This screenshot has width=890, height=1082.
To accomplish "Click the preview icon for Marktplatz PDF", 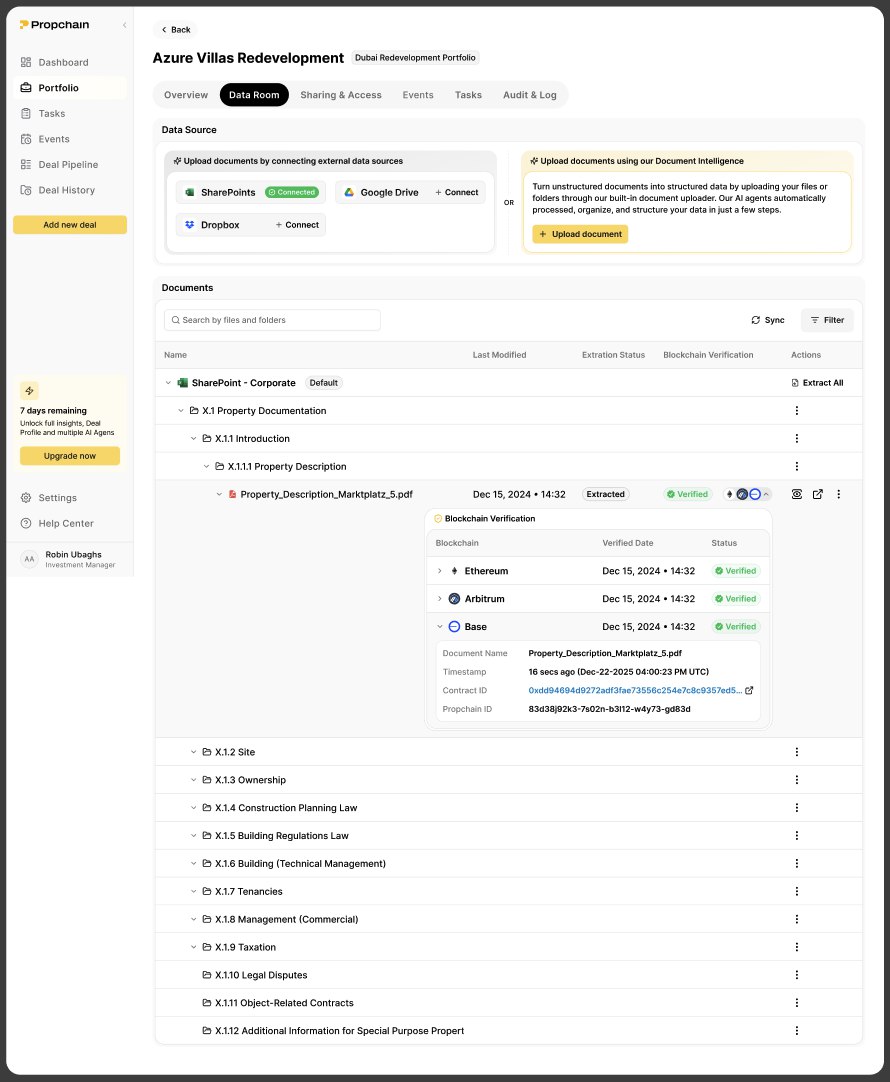I will click(x=797, y=495).
